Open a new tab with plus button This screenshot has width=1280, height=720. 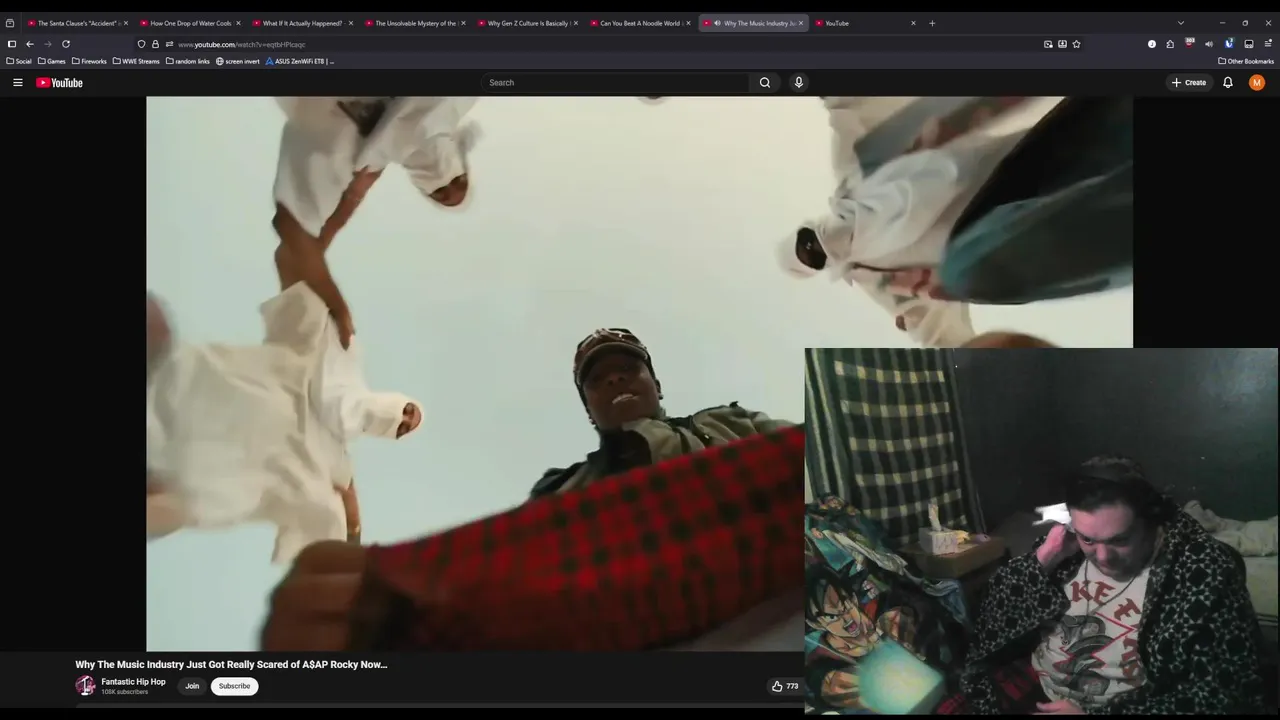point(932,23)
